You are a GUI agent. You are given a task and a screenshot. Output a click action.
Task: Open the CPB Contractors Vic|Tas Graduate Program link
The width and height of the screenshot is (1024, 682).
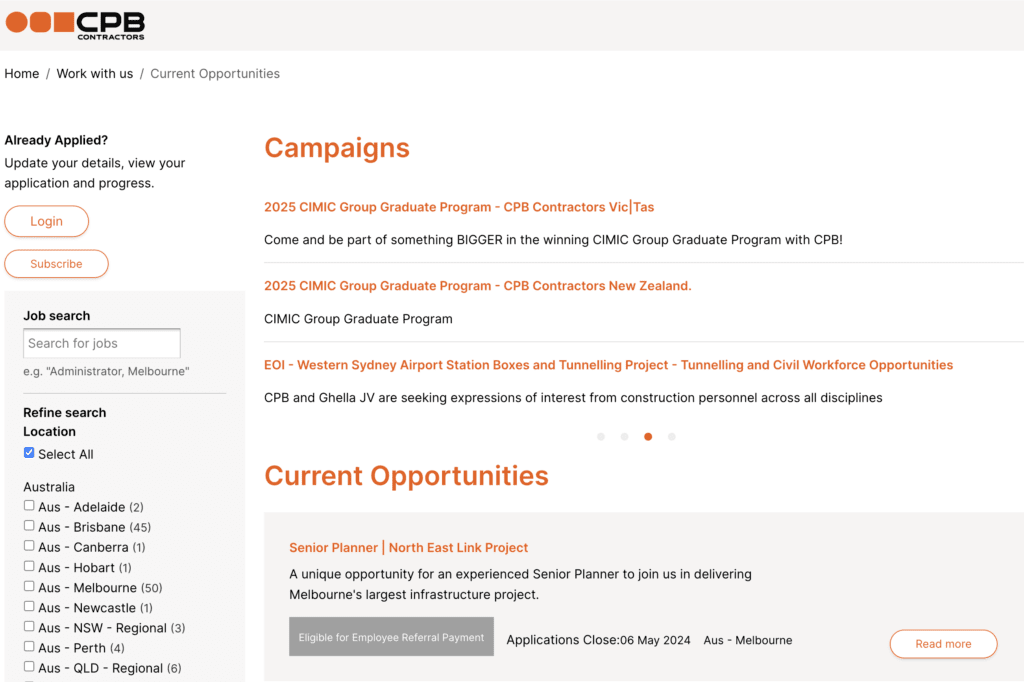tap(459, 207)
